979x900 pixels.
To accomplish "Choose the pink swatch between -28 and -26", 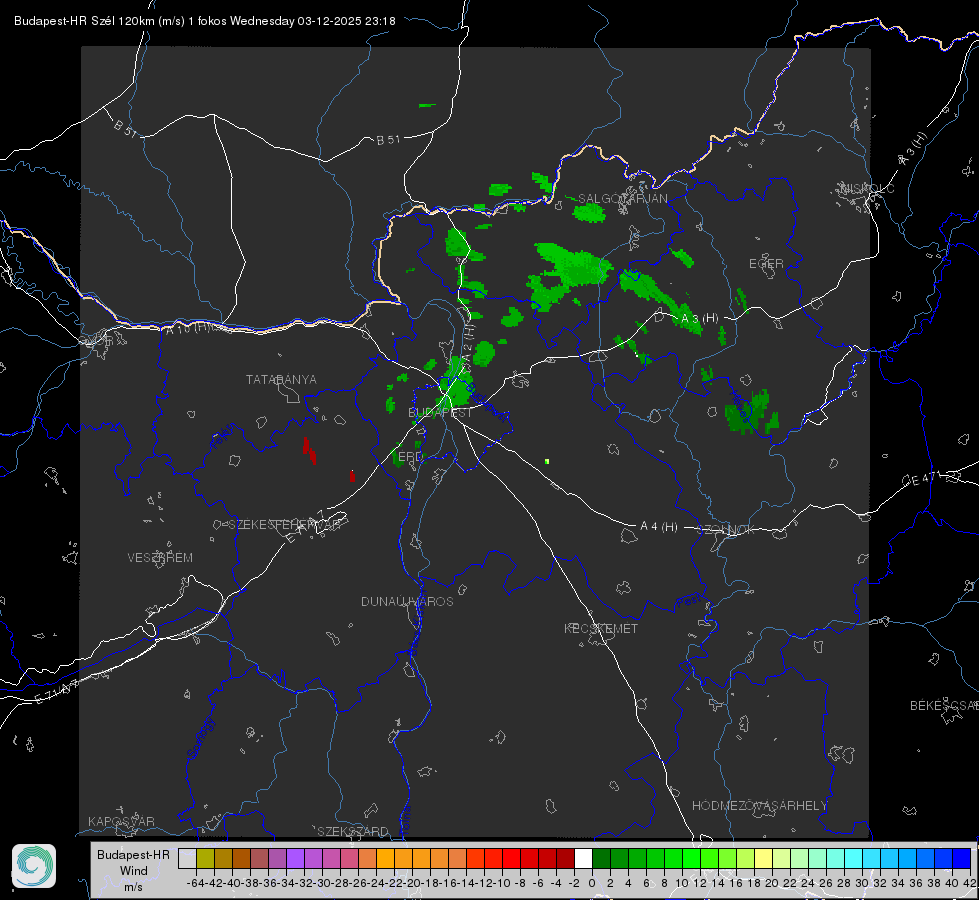I will point(349,858).
